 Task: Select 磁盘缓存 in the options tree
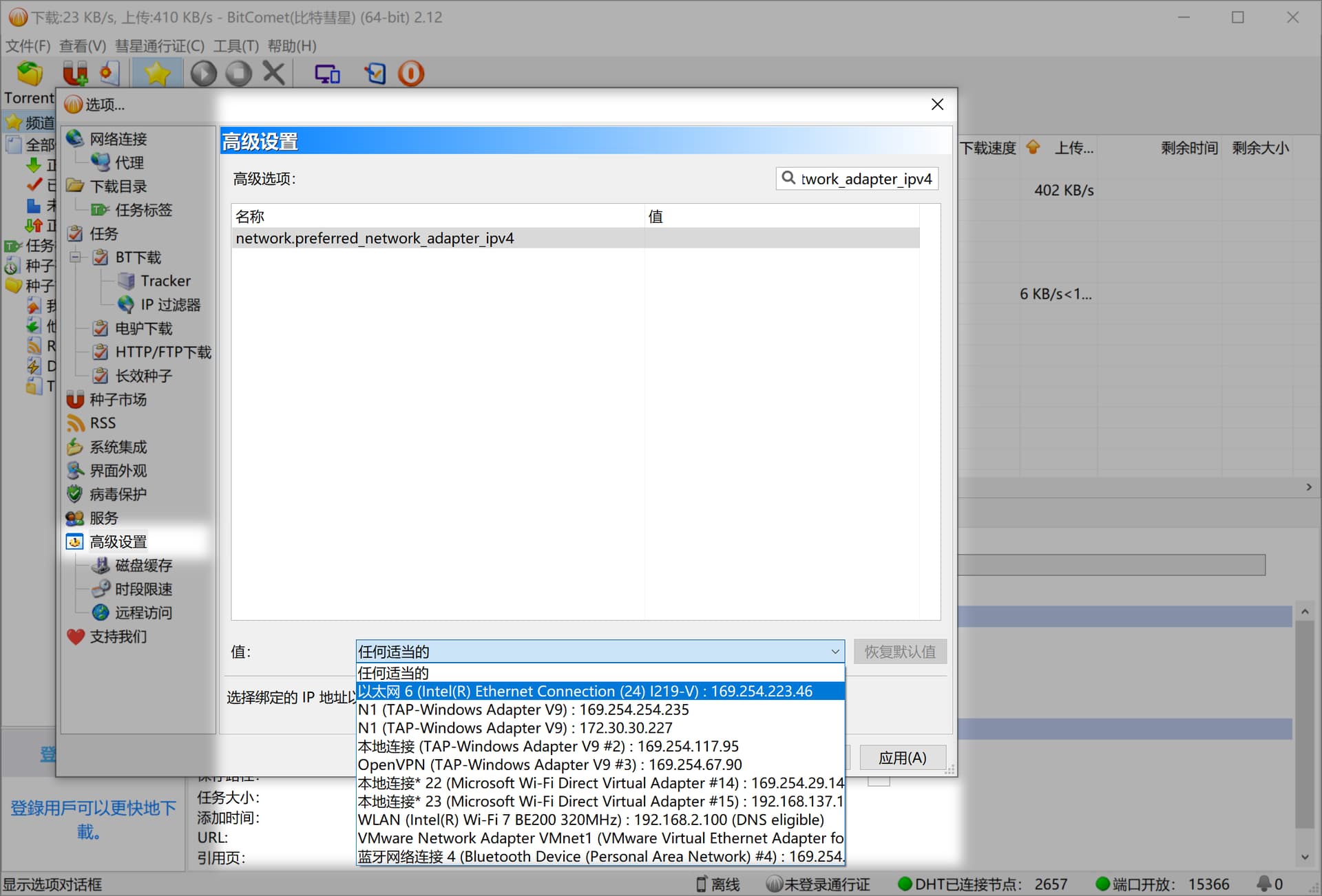coord(143,566)
